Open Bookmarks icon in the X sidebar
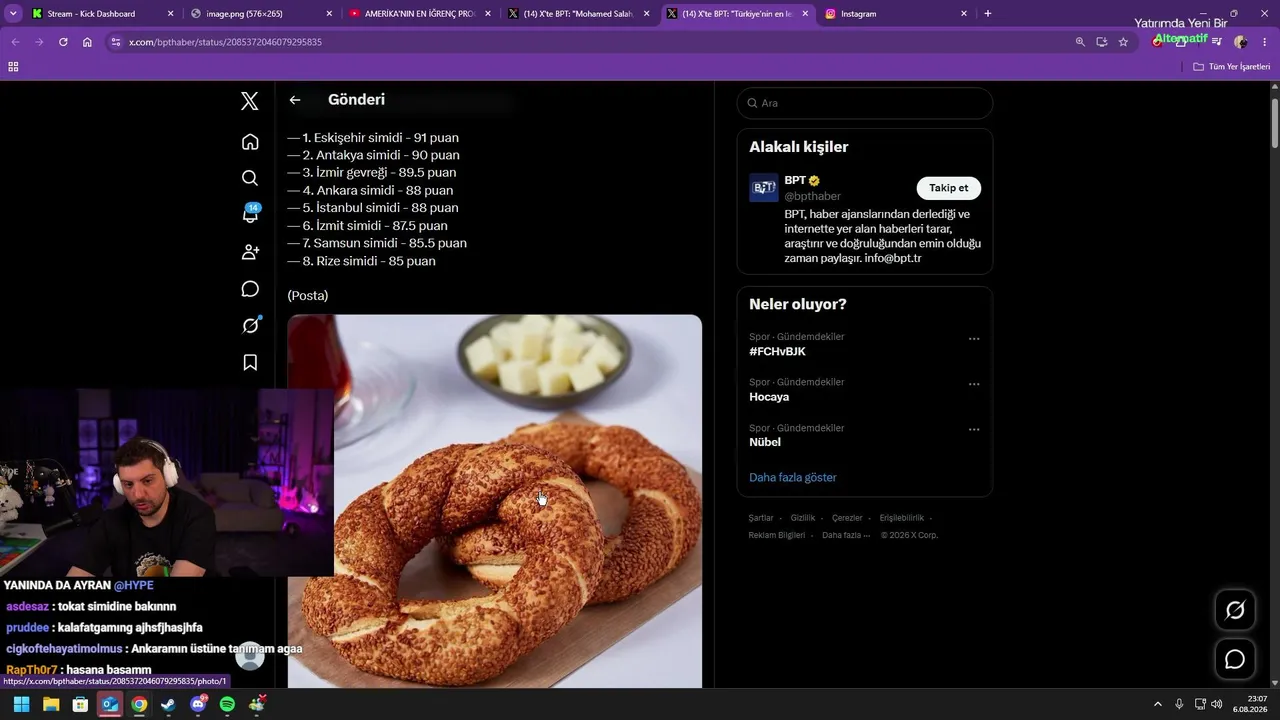Image resolution: width=1280 pixels, height=720 pixels. pos(250,362)
